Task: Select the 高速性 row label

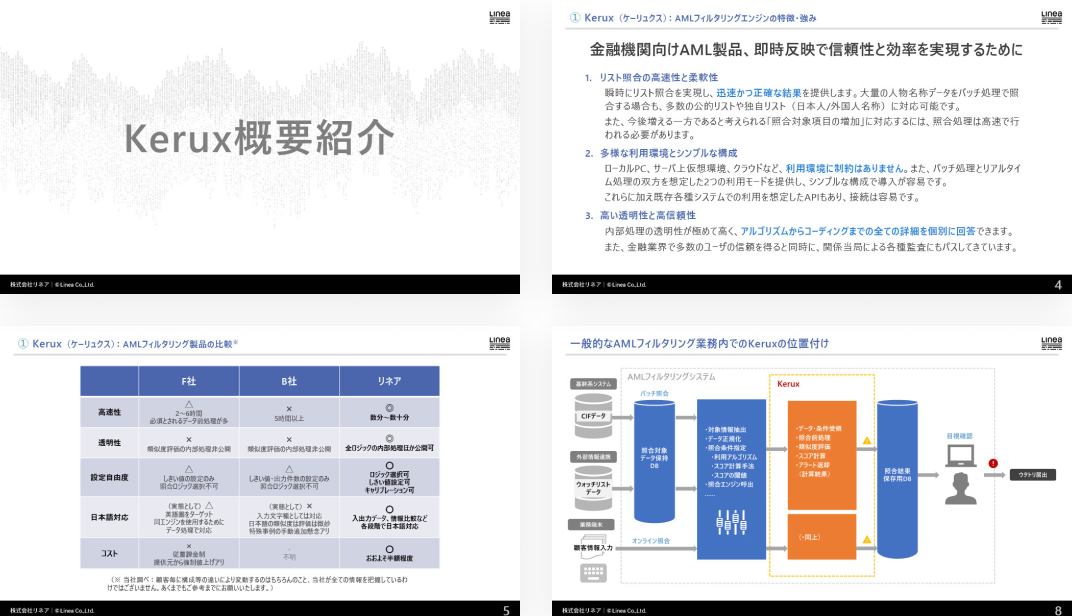Action: (x=109, y=412)
